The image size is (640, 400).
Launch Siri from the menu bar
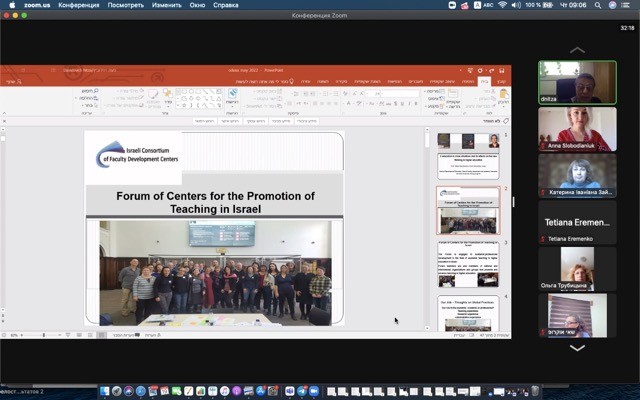point(611,5)
